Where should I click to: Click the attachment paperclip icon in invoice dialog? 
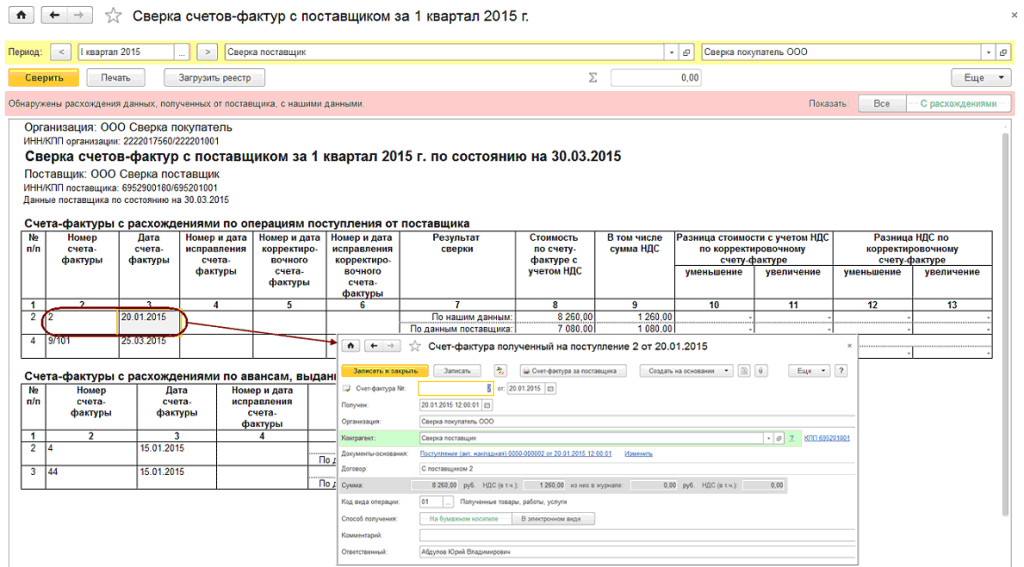click(x=761, y=370)
